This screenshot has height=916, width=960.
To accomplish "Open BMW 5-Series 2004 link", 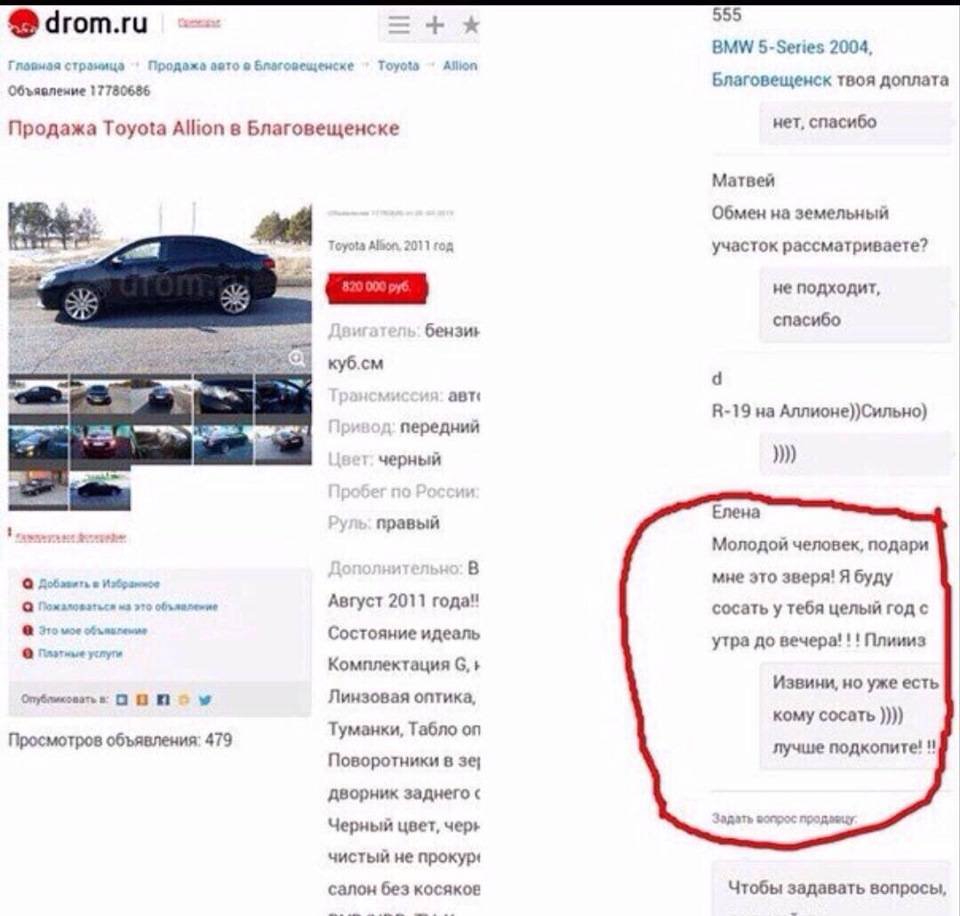I will click(x=791, y=47).
